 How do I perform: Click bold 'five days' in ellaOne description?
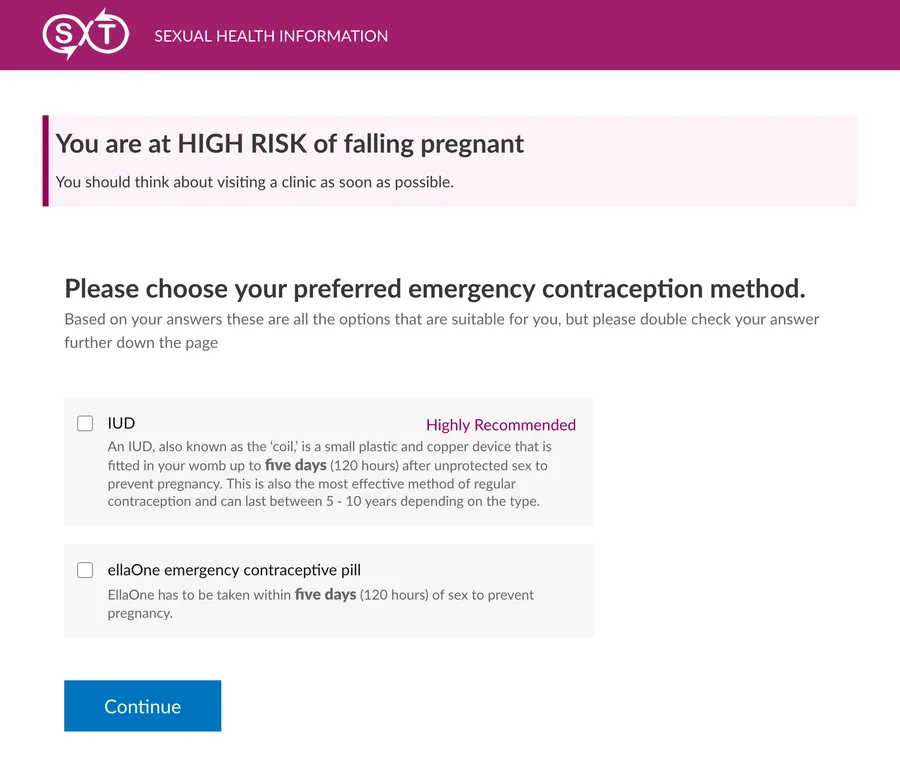click(x=325, y=595)
